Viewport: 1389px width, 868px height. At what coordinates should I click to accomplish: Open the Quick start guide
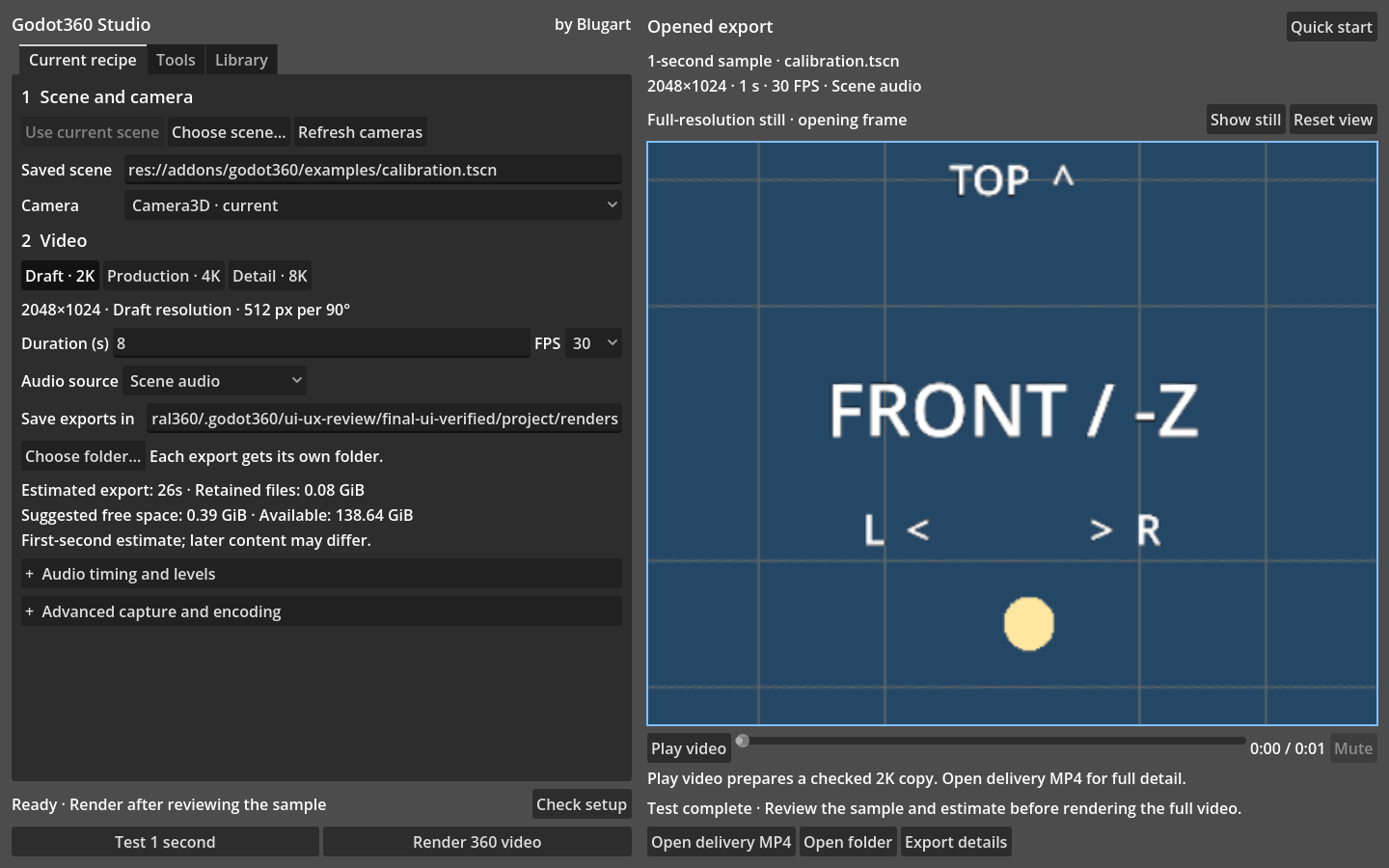click(1331, 27)
